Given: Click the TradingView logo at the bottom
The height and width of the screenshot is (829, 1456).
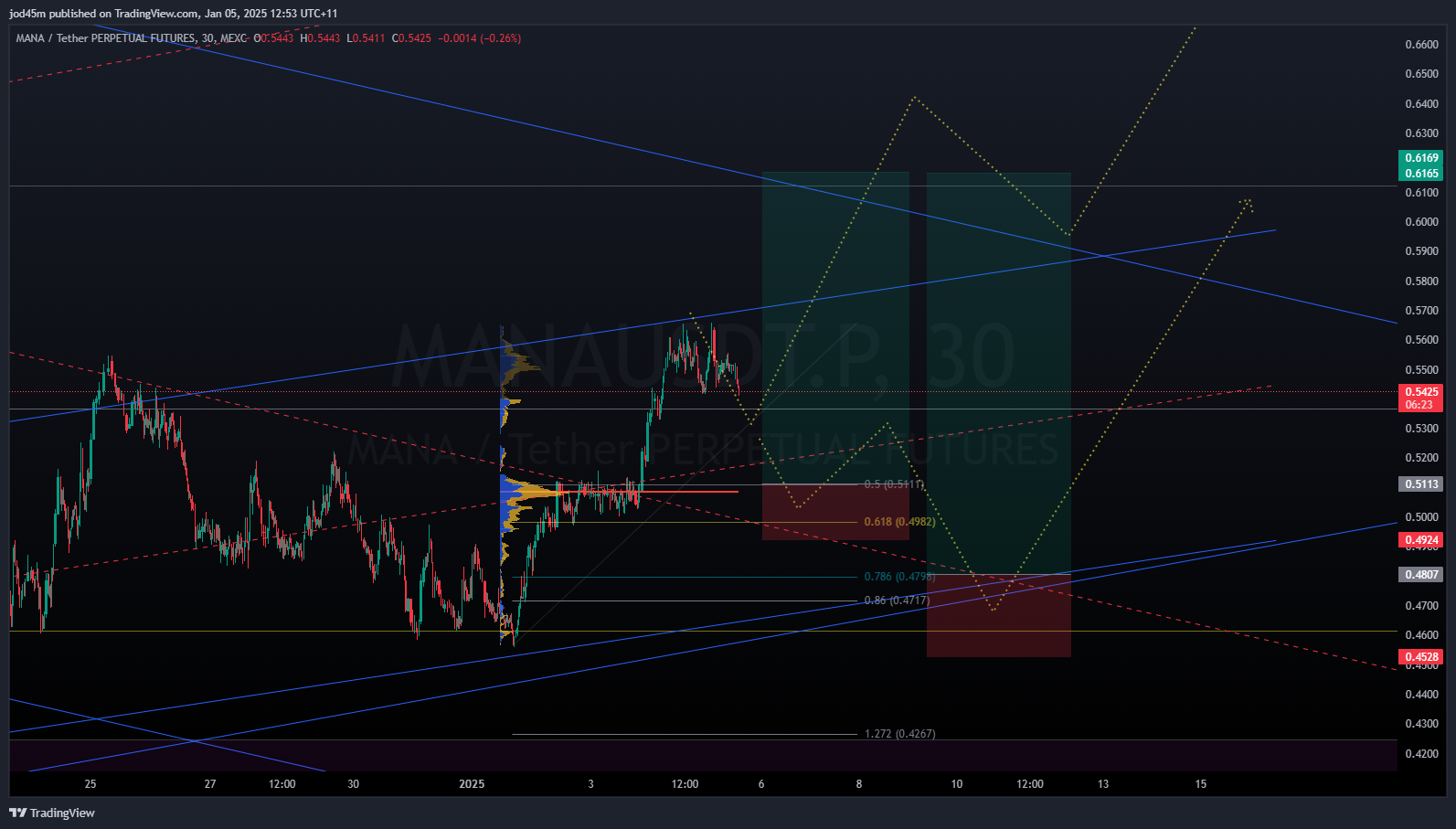Looking at the screenshot, I should pyautogui.click(x=52, y=813).
